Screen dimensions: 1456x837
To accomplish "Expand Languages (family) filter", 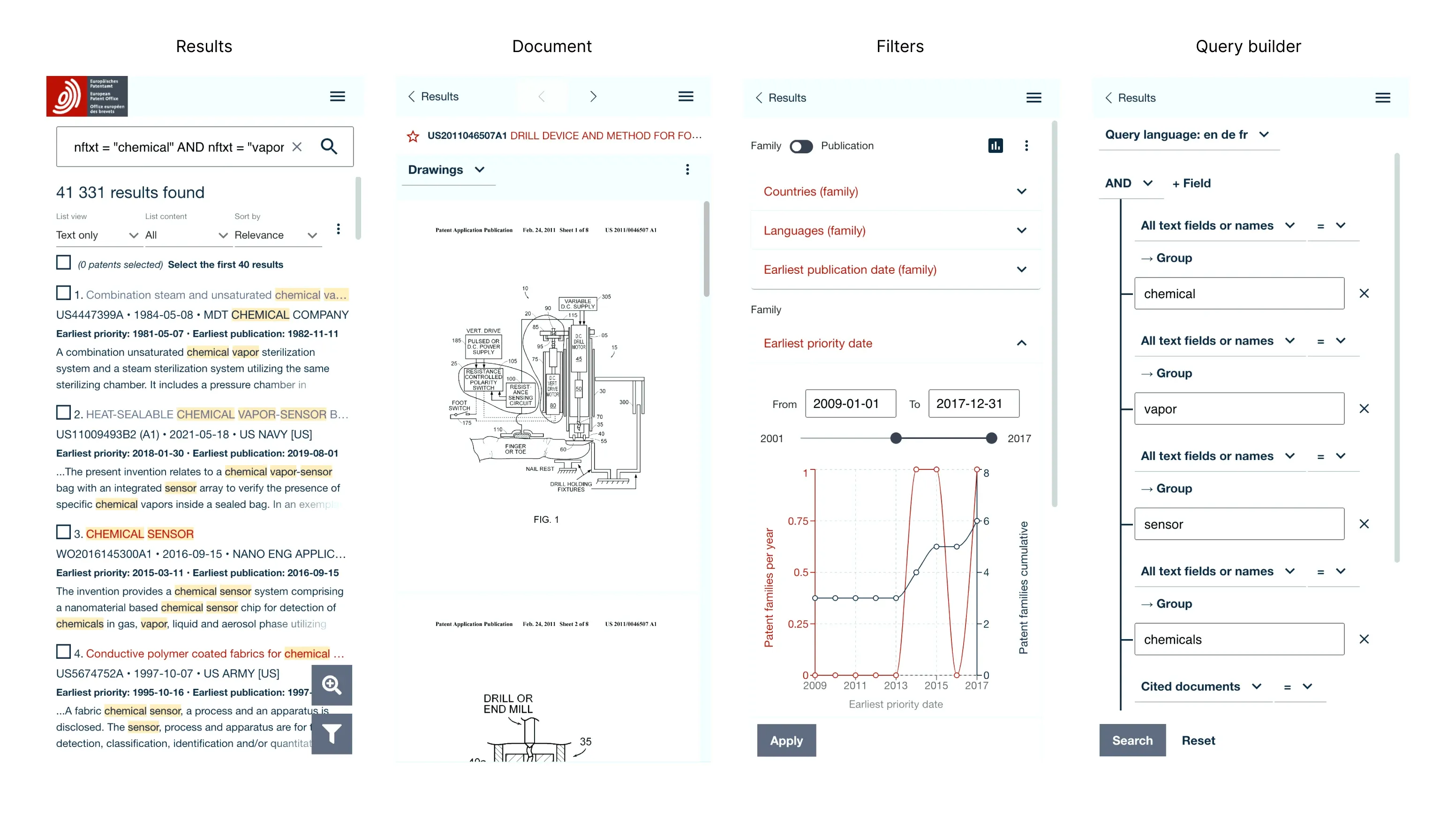I will (x=896, y=231).
